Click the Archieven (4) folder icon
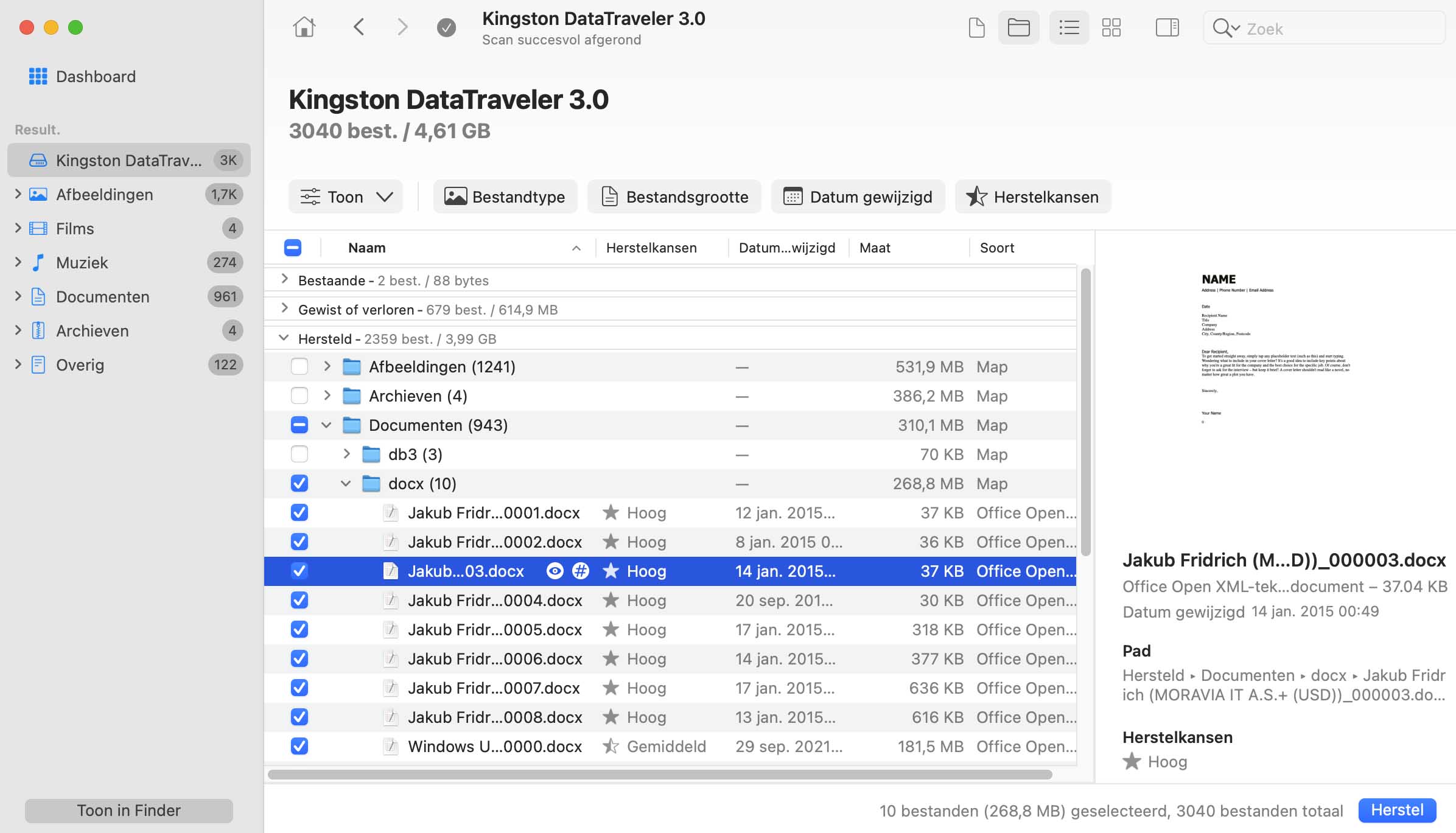Screen dimensions: 1456x833 (351, 396)
